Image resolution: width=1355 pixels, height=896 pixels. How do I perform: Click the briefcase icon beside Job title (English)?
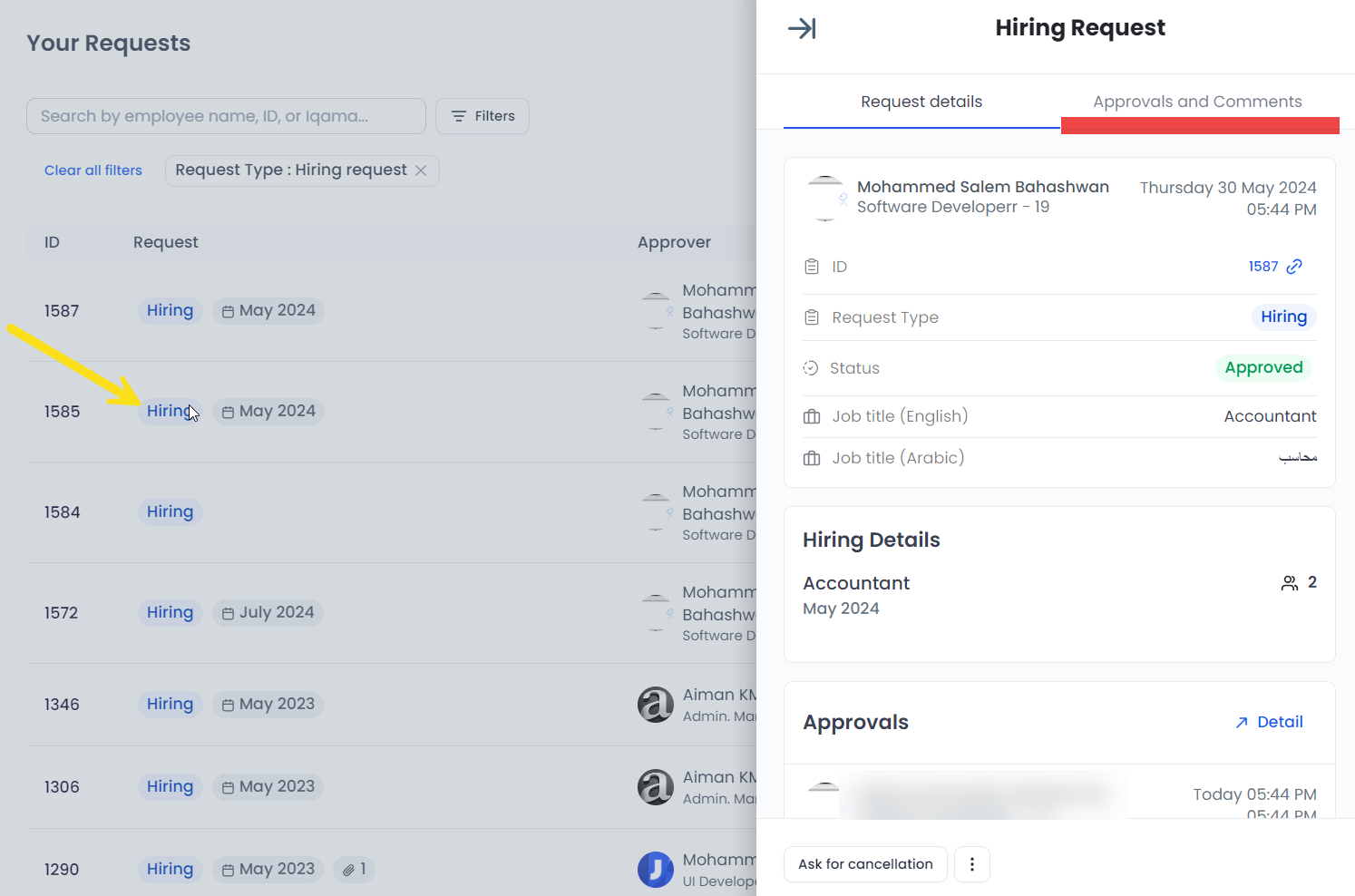coord(812,415)
